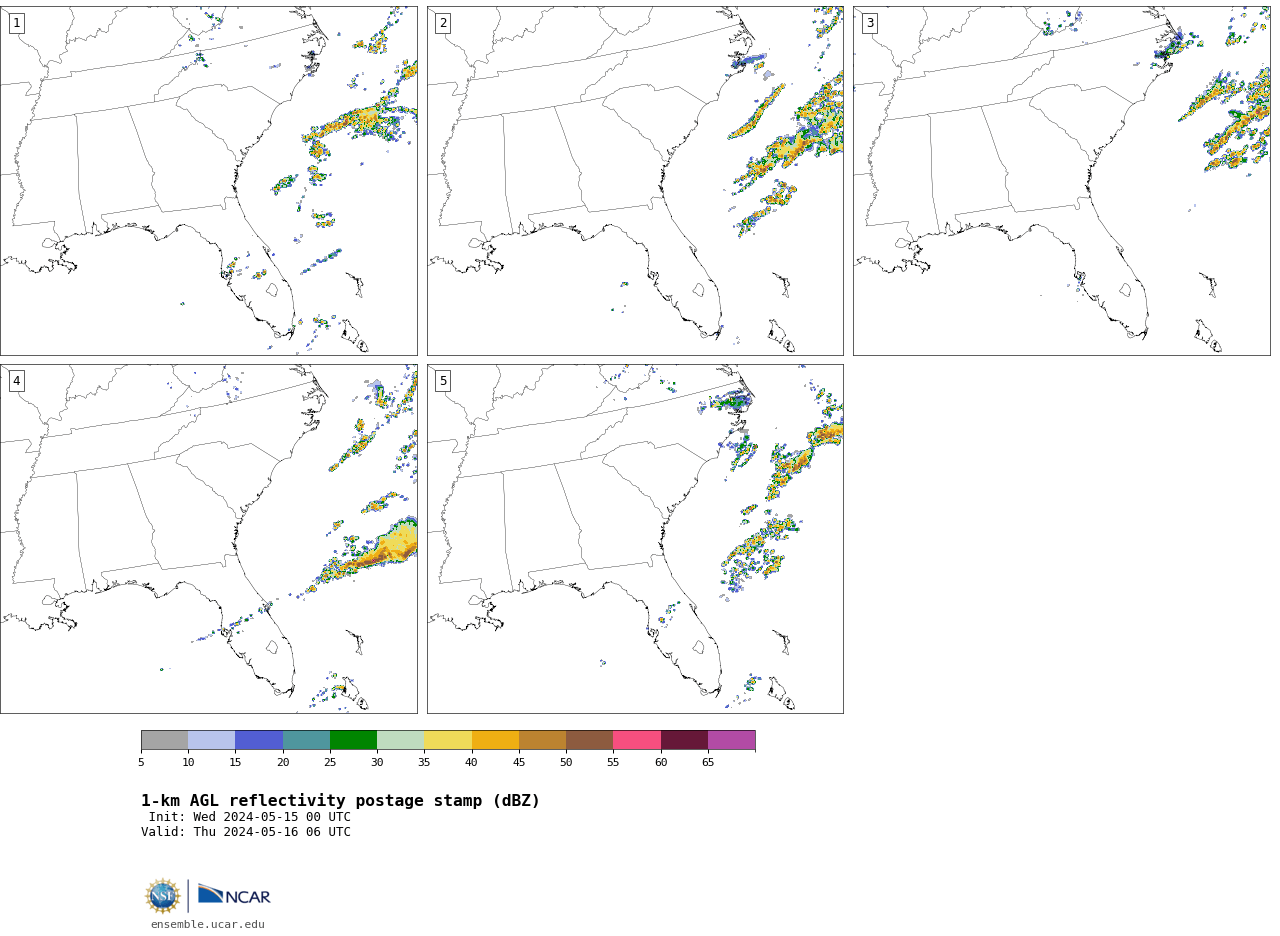
Task: Click the '1-km AGL reflectivity postage stamp' title
Action: 340,801
